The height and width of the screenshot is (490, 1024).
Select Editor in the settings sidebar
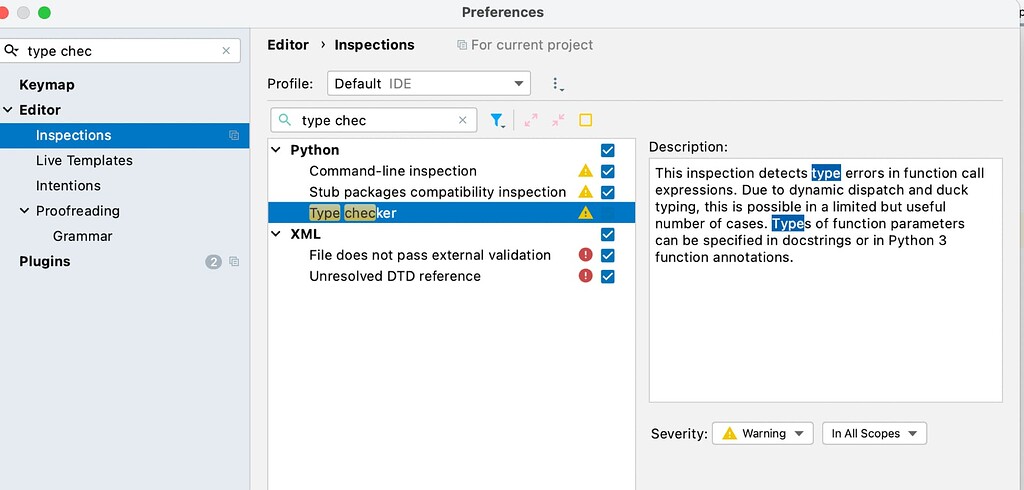point(40,110)
